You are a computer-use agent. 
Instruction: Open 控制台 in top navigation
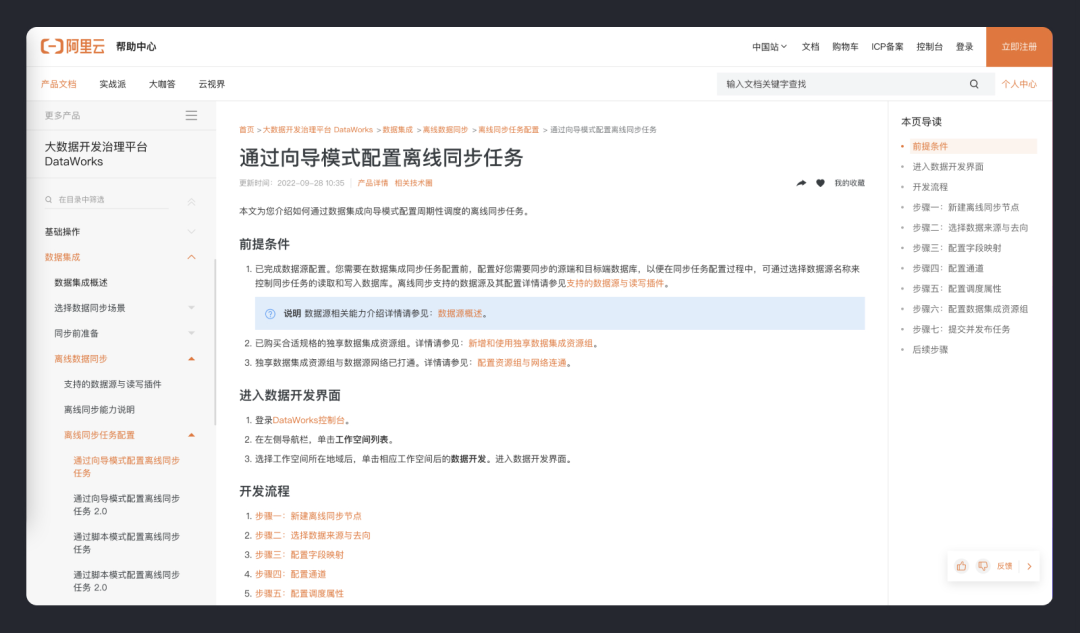[x=929, y=47]
